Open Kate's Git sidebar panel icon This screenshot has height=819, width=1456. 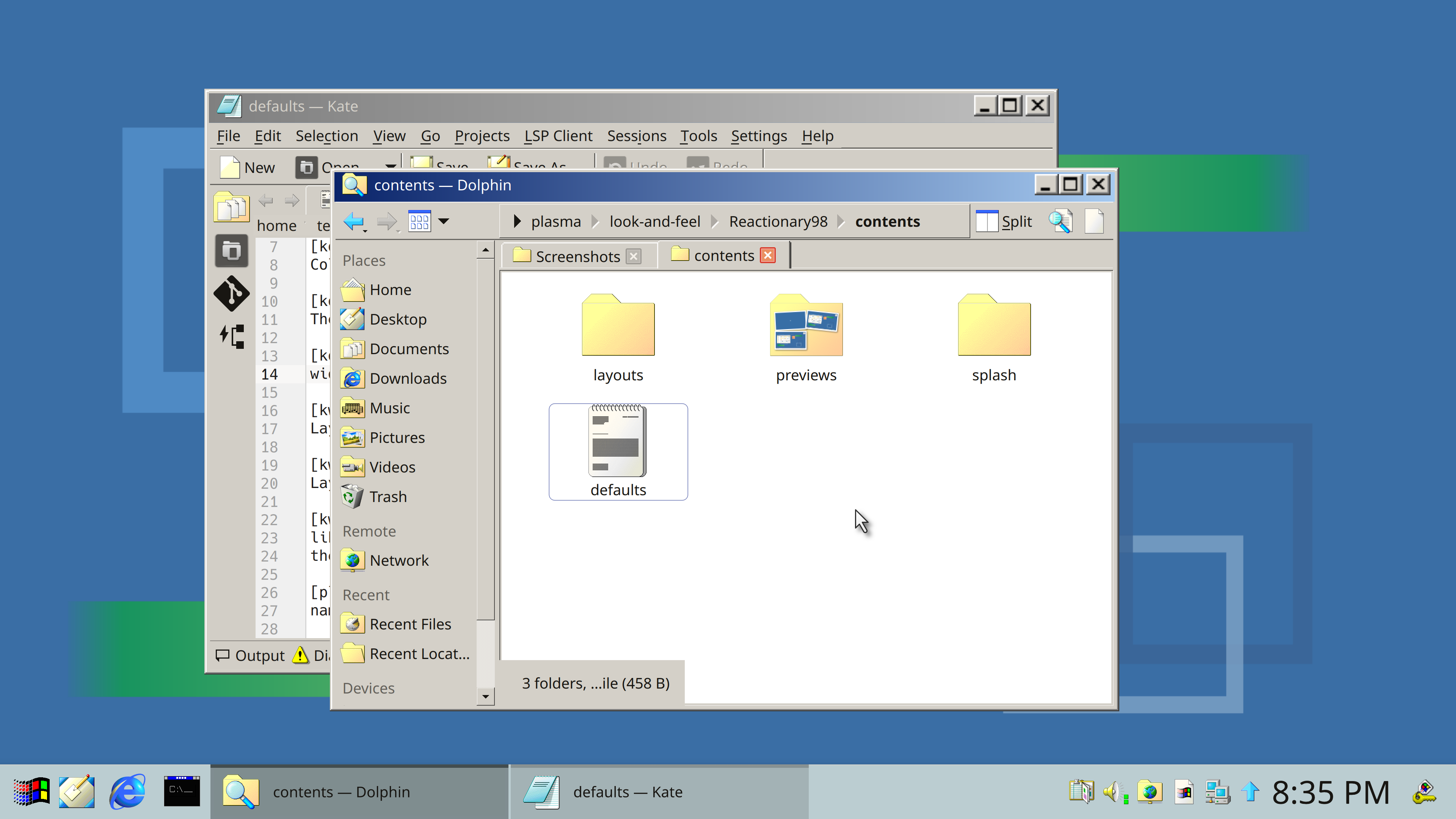click(231, 293)
